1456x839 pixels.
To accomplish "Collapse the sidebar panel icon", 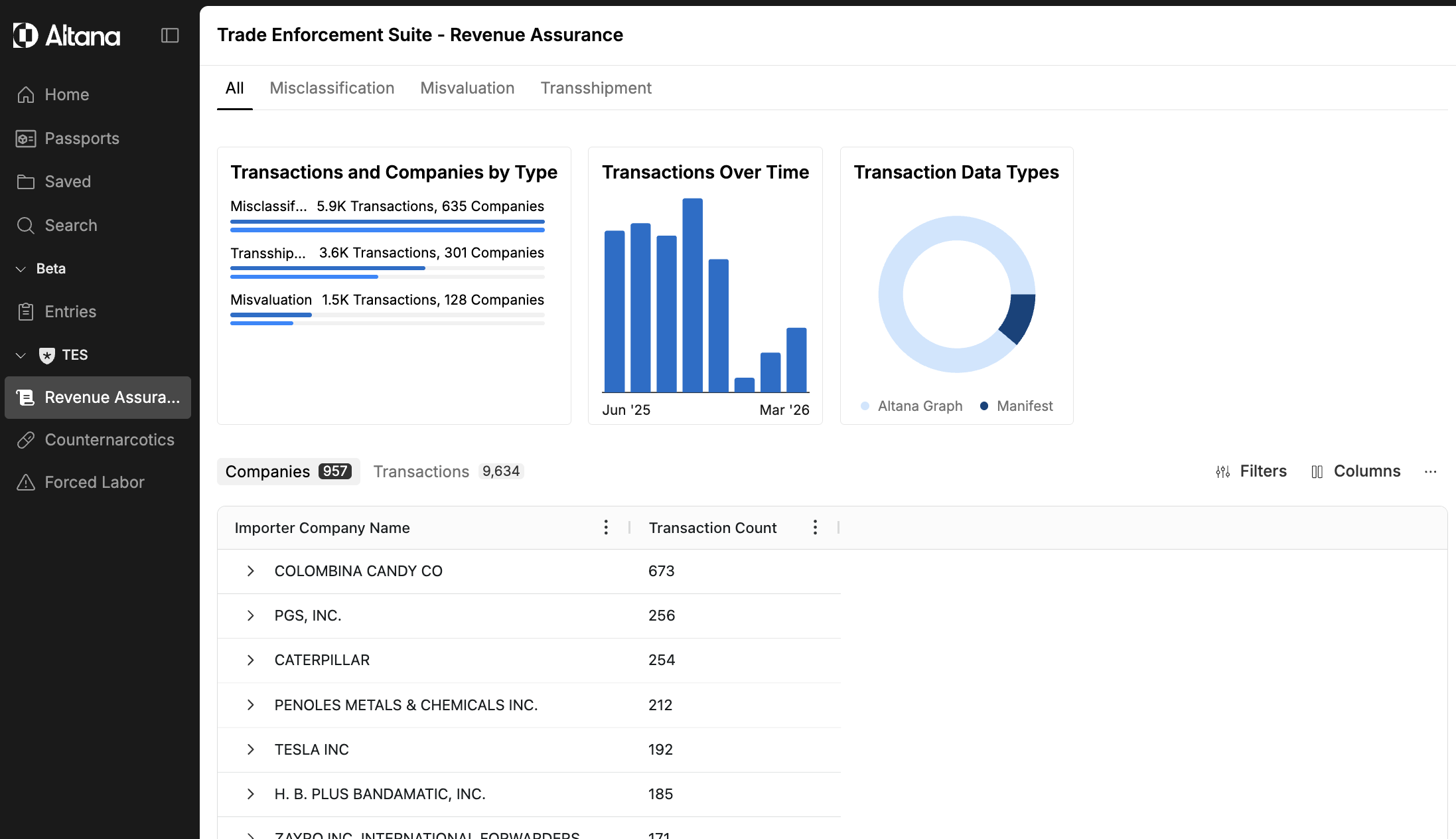I will coord(170,35).
